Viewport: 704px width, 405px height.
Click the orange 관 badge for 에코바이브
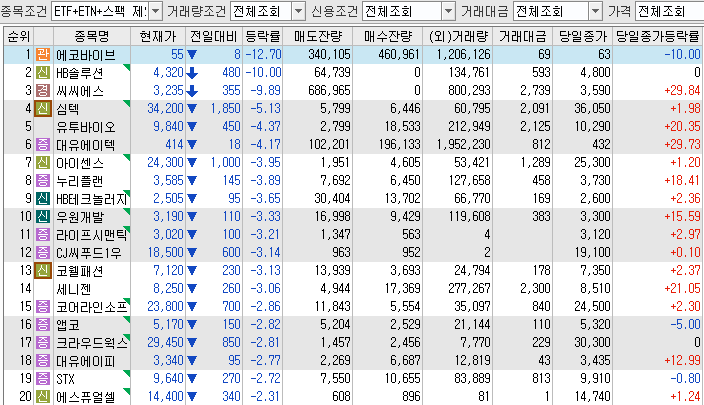(x=43, y=55)
